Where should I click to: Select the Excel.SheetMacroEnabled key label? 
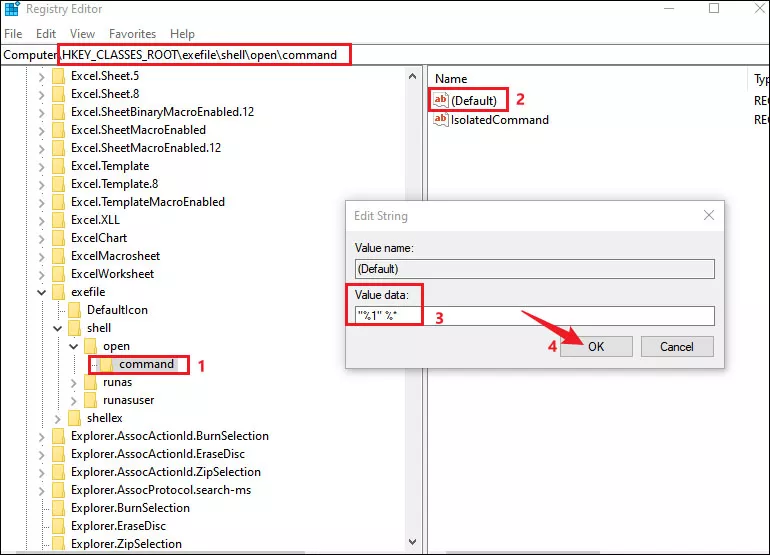click(x=138, y=130)
